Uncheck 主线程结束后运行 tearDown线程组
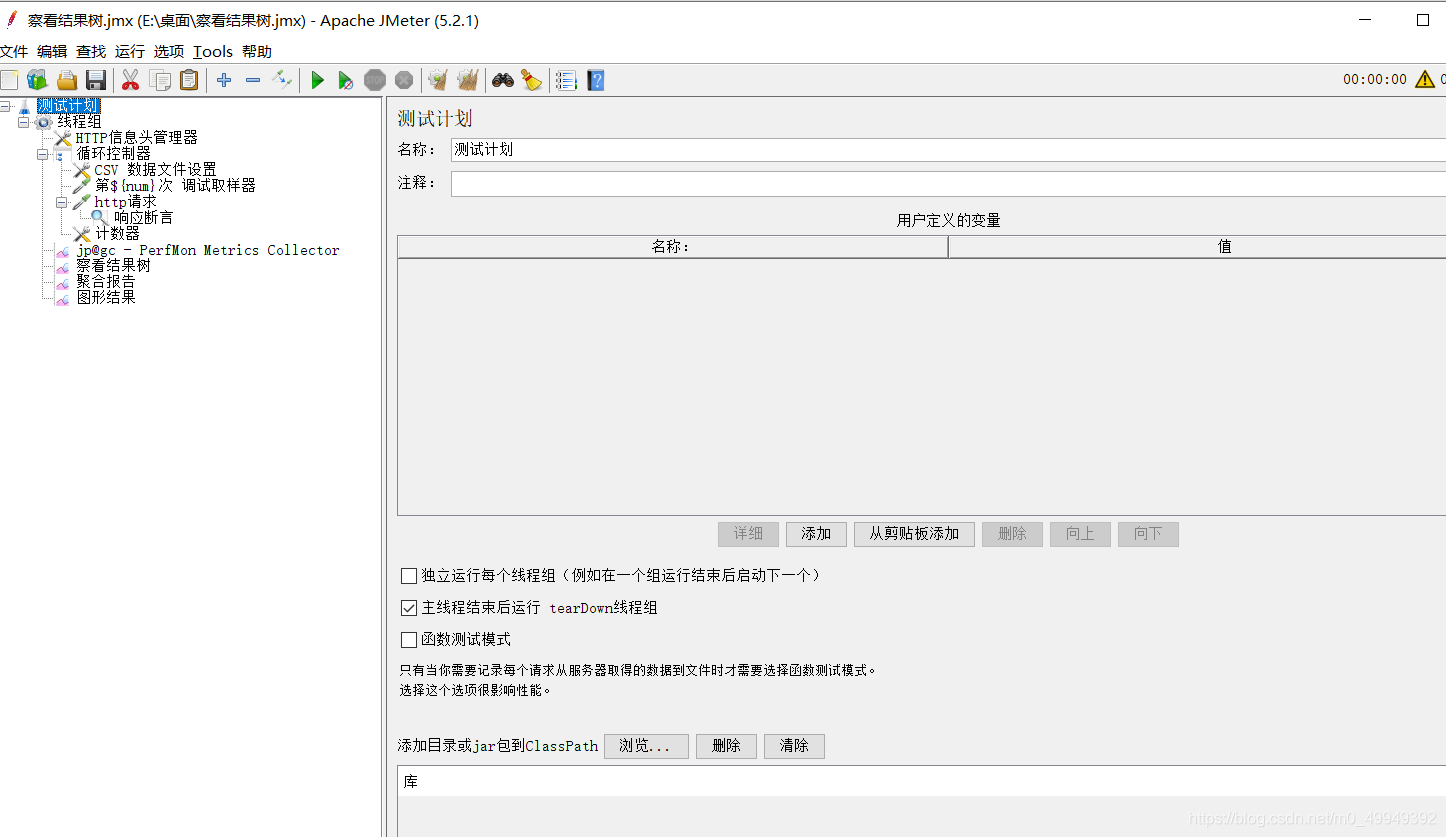This screenshot has height=837, width=1446. (x=409, y=608)
